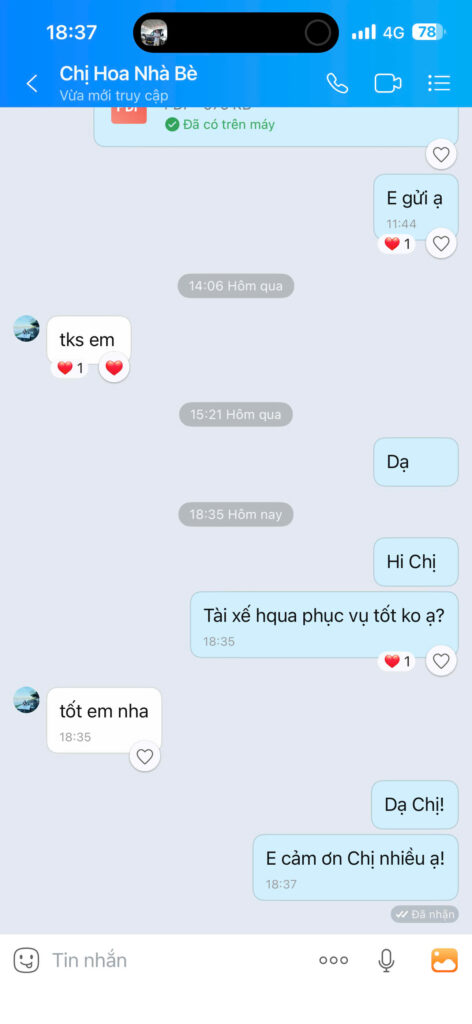472x1024 pixels.
Task: Open more options three-dot button
Action: pyautogui.click(x=333, y=960)
